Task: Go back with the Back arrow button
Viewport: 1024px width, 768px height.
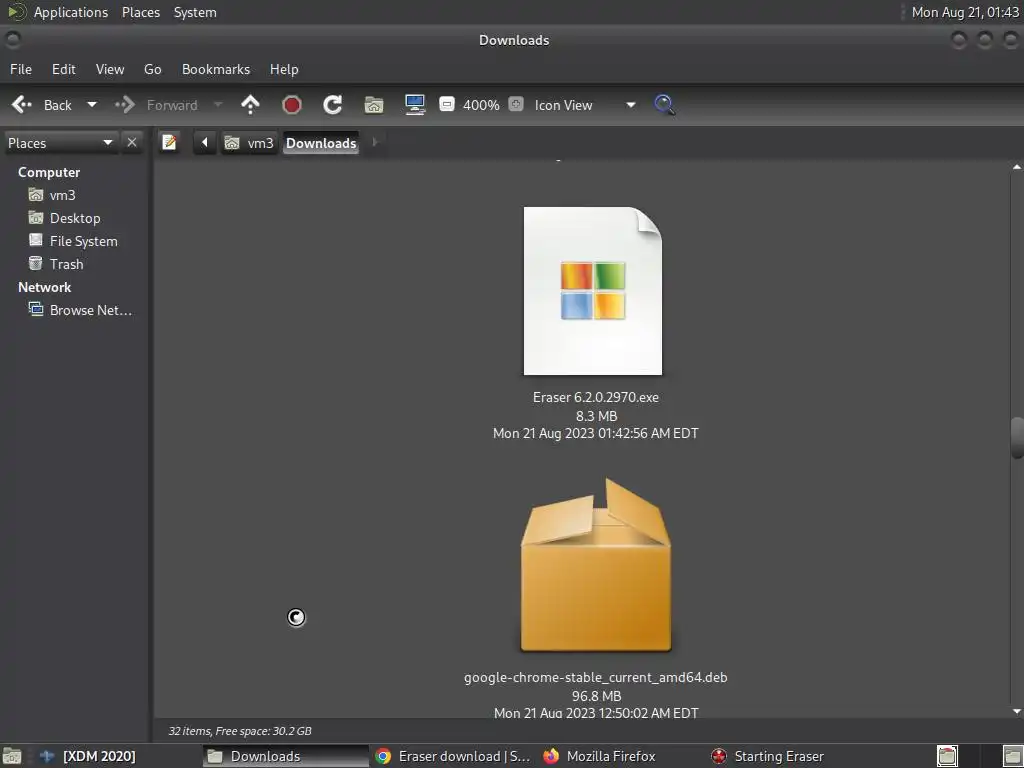Action: 42,105
